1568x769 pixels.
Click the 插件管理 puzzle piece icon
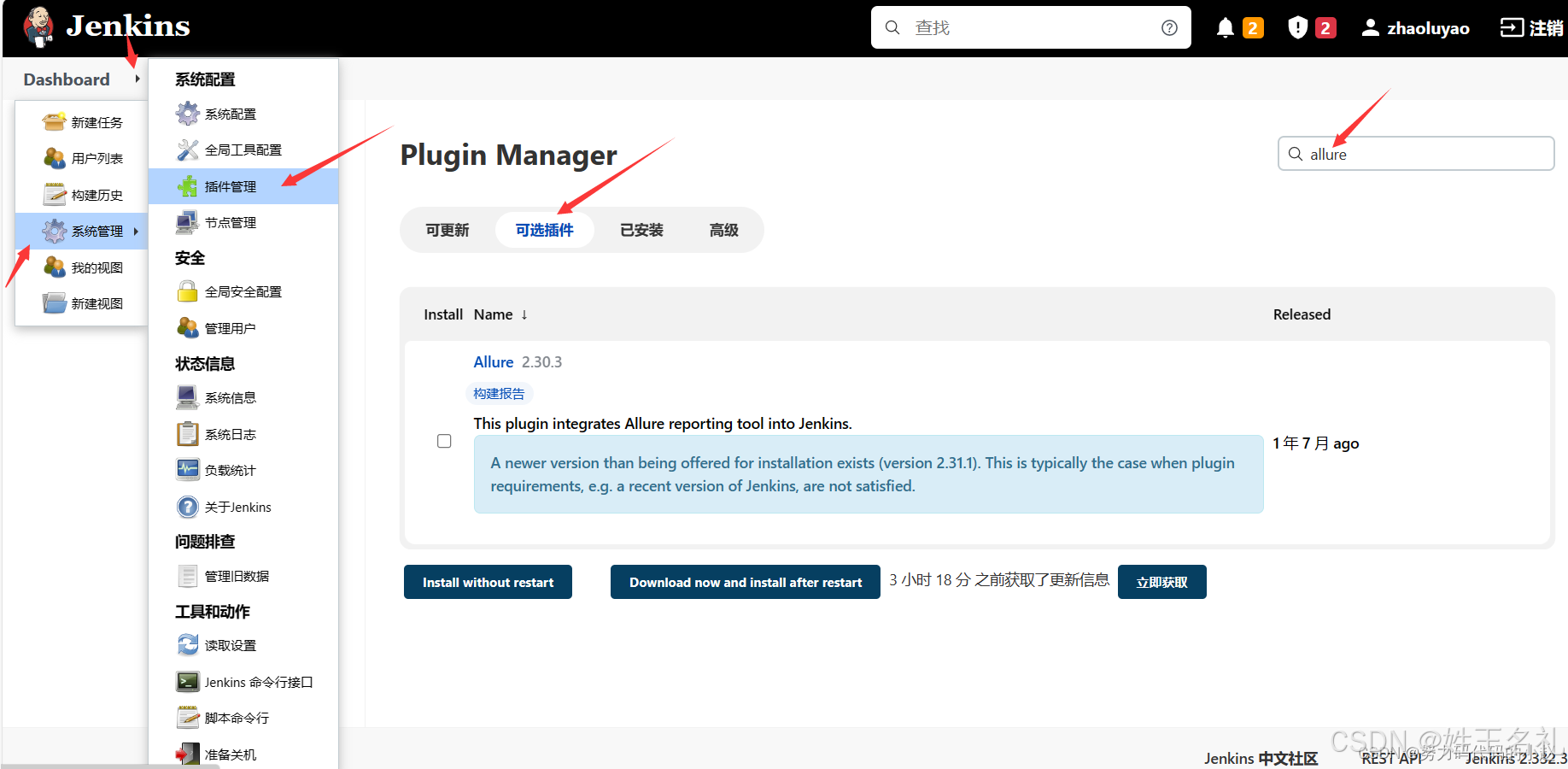(x=188, y=186)
